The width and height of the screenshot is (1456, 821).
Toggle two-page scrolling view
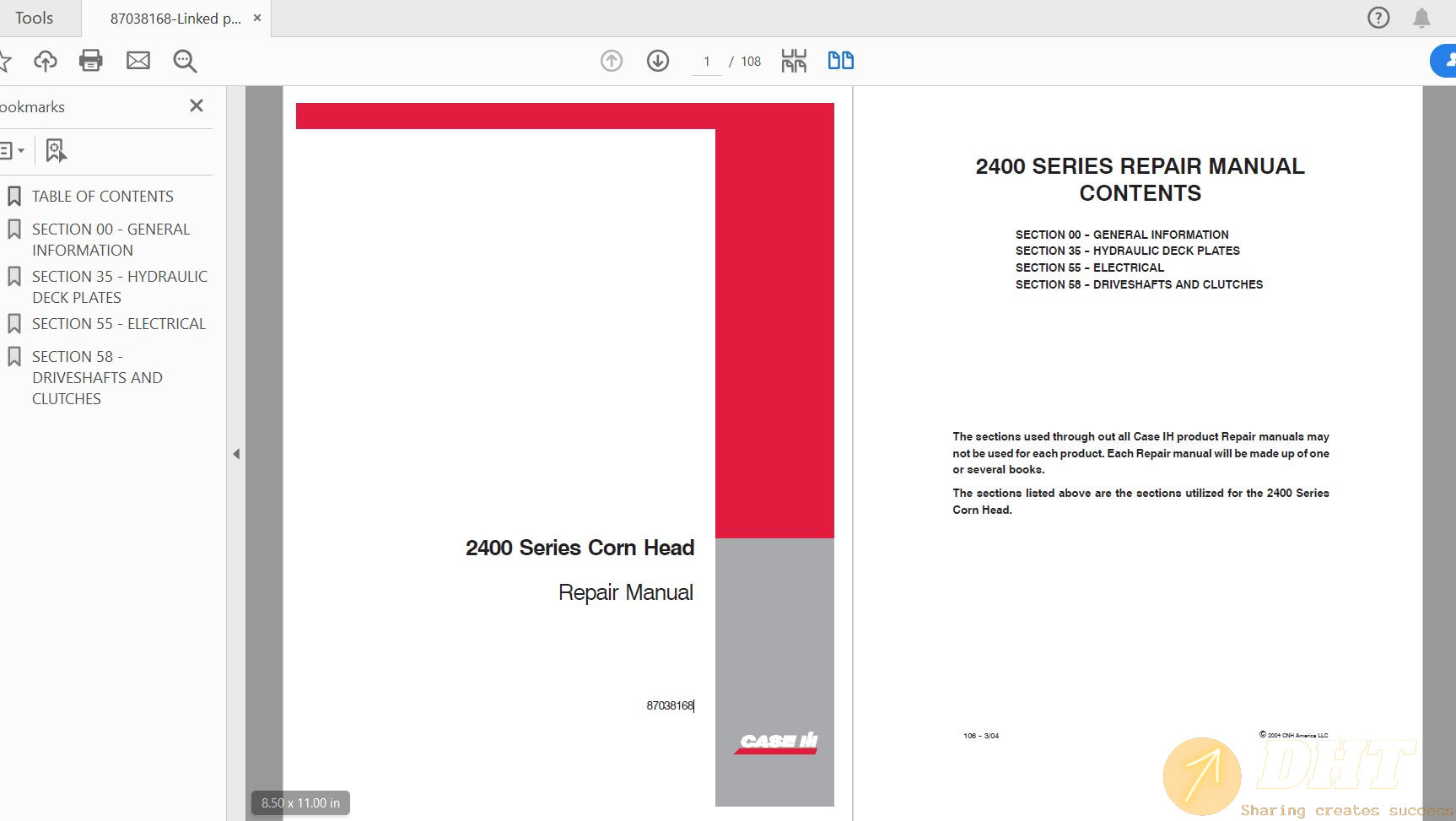[x=839, y=61]
